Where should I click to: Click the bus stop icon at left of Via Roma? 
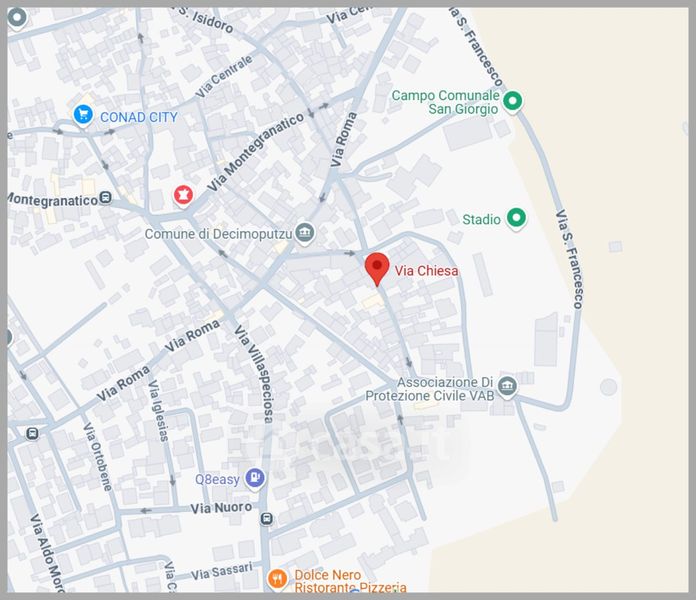(x=32, y=433)
